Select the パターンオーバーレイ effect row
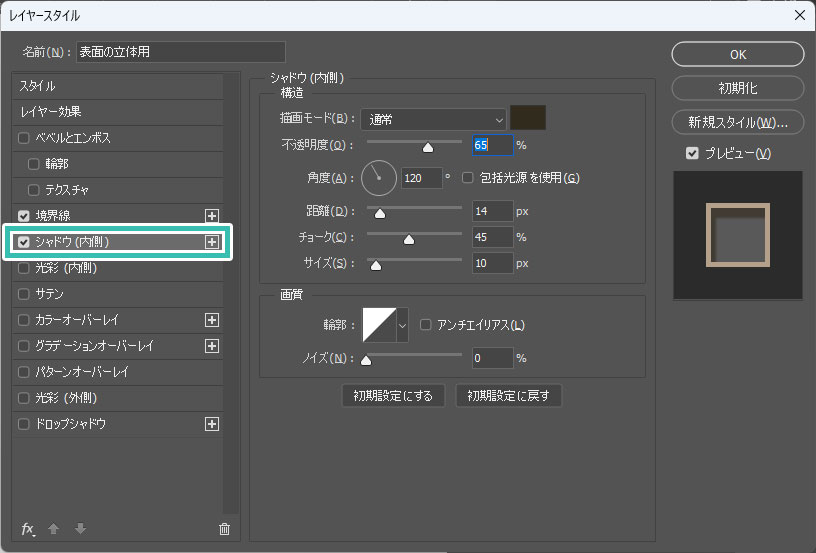This screenshot has width=816, height=553. 118,372
